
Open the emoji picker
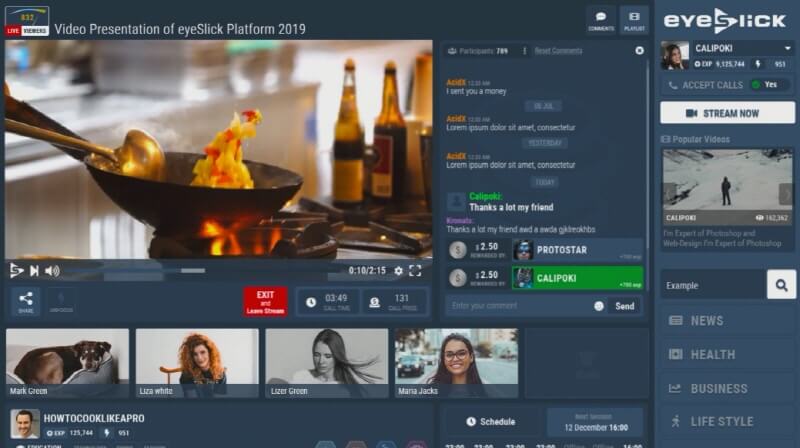click(599, 306)
